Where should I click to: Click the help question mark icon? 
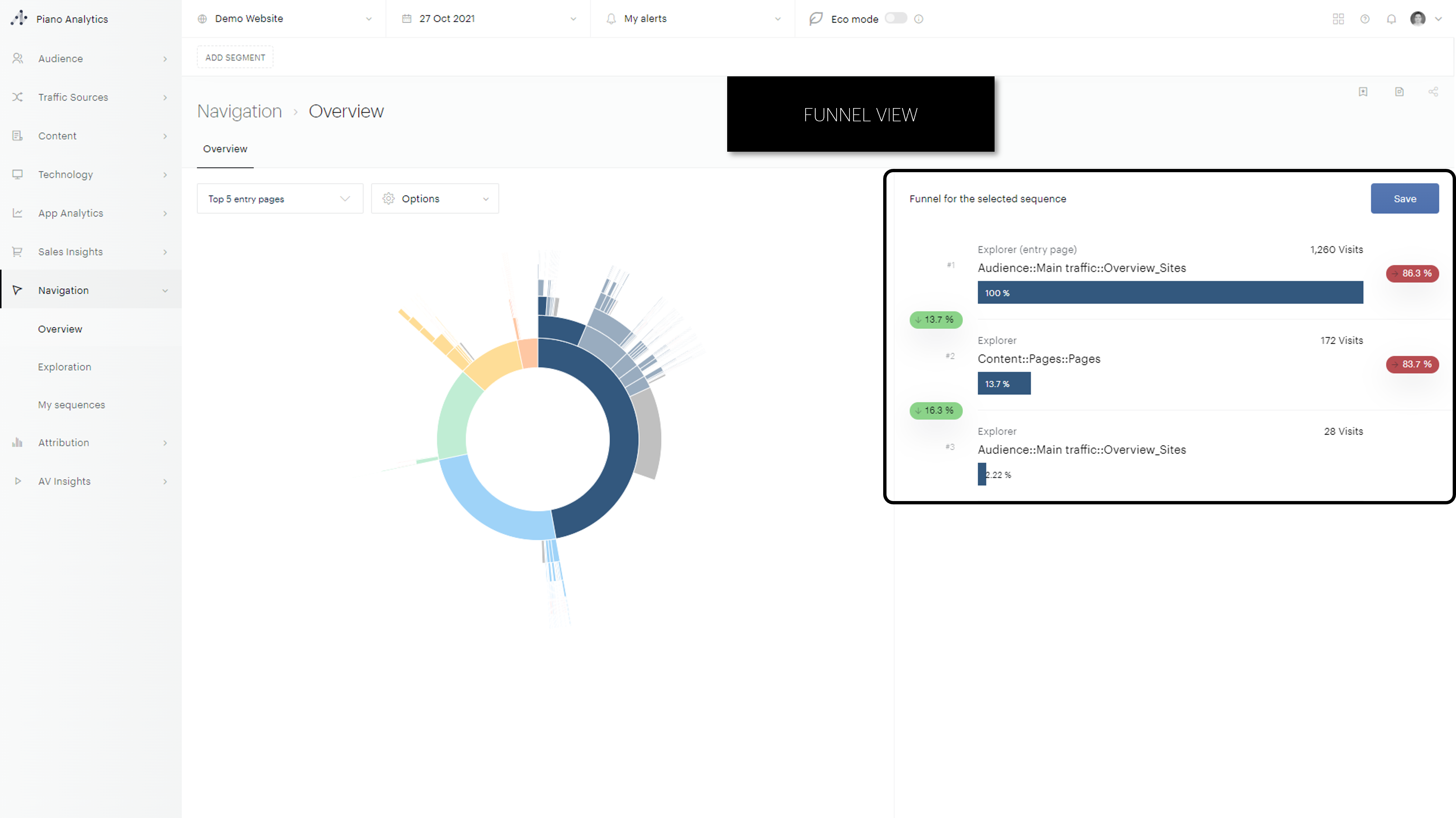point(1364,19)
